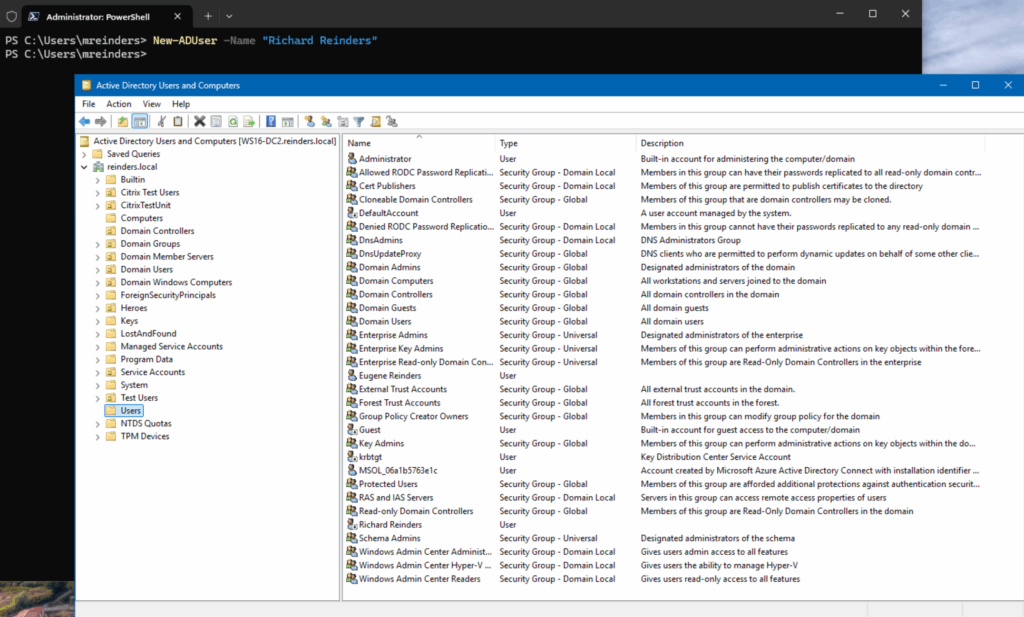Click the Delete (X) toolbar icon
The image size is (1024, 617).
(200, 121)
